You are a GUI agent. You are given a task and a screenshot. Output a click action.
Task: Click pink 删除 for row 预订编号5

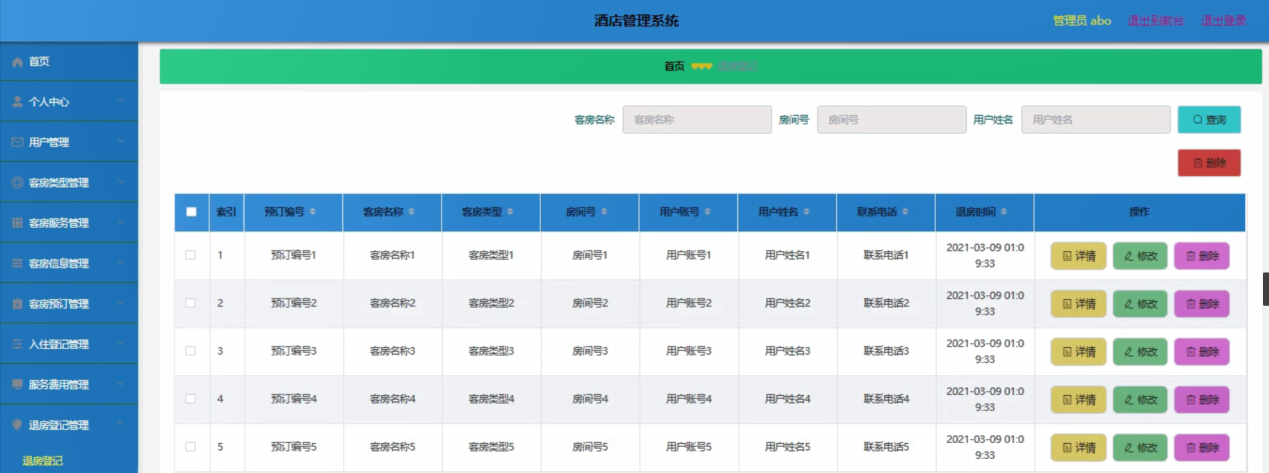pos(1202,448)
